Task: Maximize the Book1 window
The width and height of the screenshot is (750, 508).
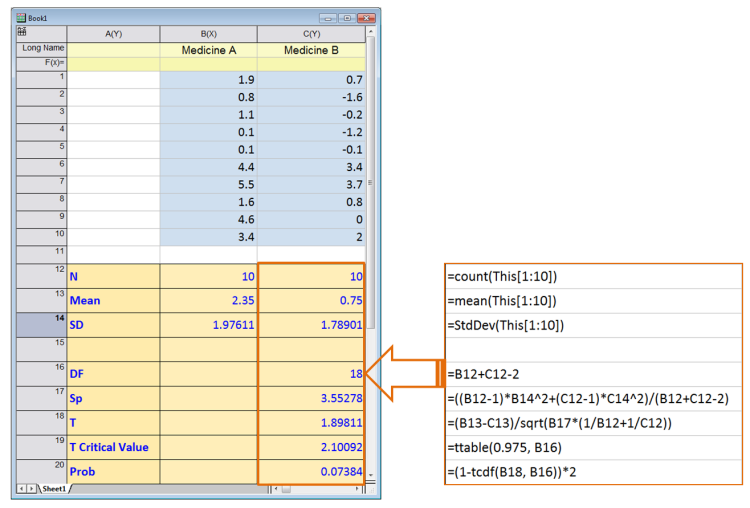Action: tap(346, 18)
